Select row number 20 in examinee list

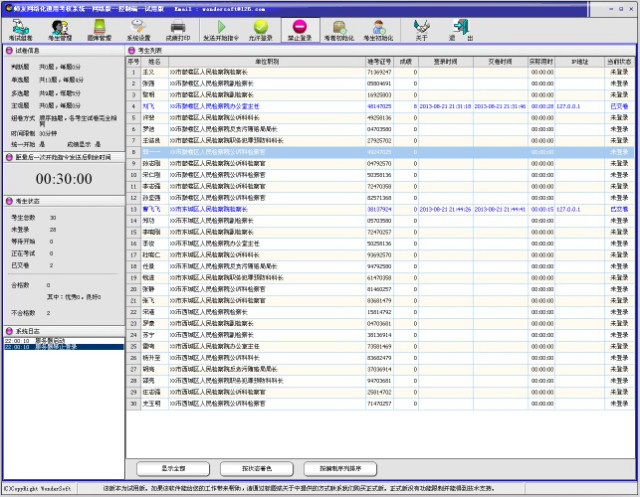[380, 289]
